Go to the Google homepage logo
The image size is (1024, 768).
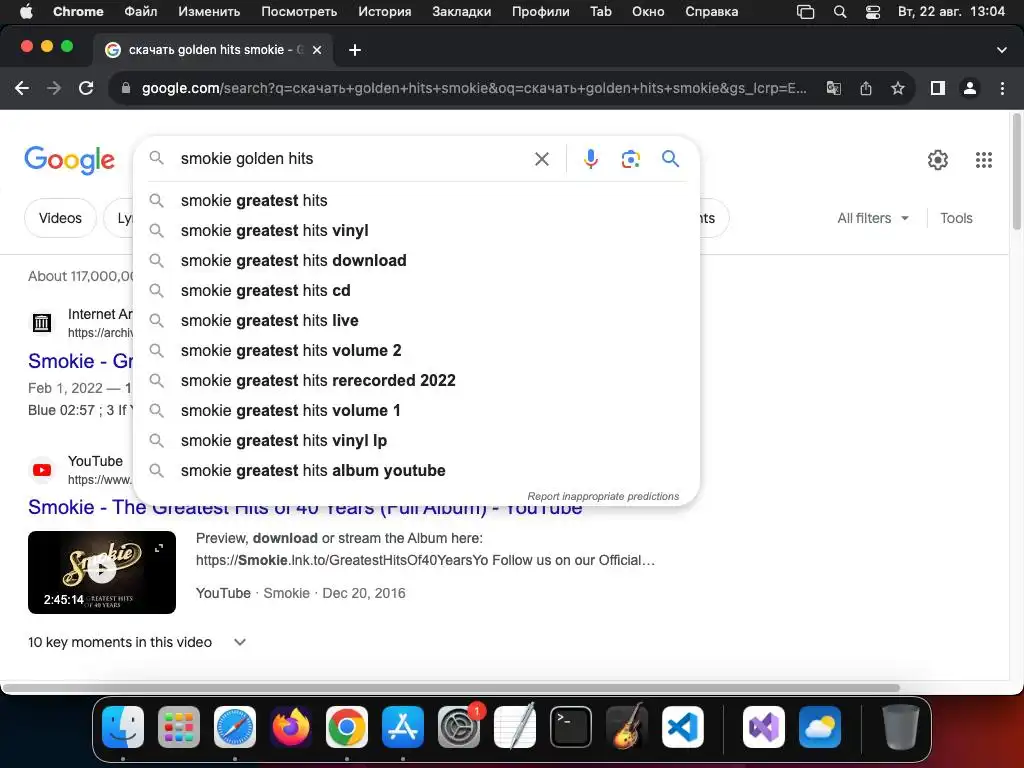pos(69,160)
